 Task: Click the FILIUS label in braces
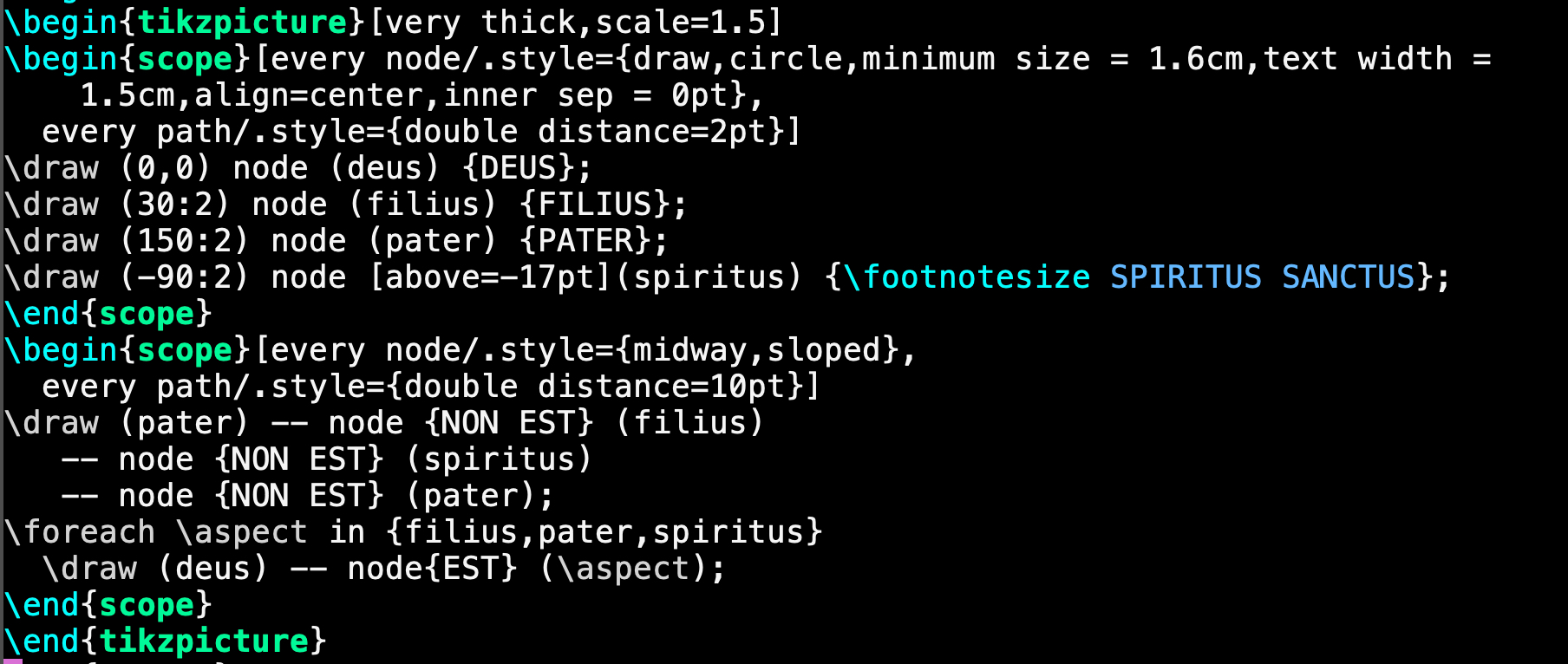[x=595, y=205]
